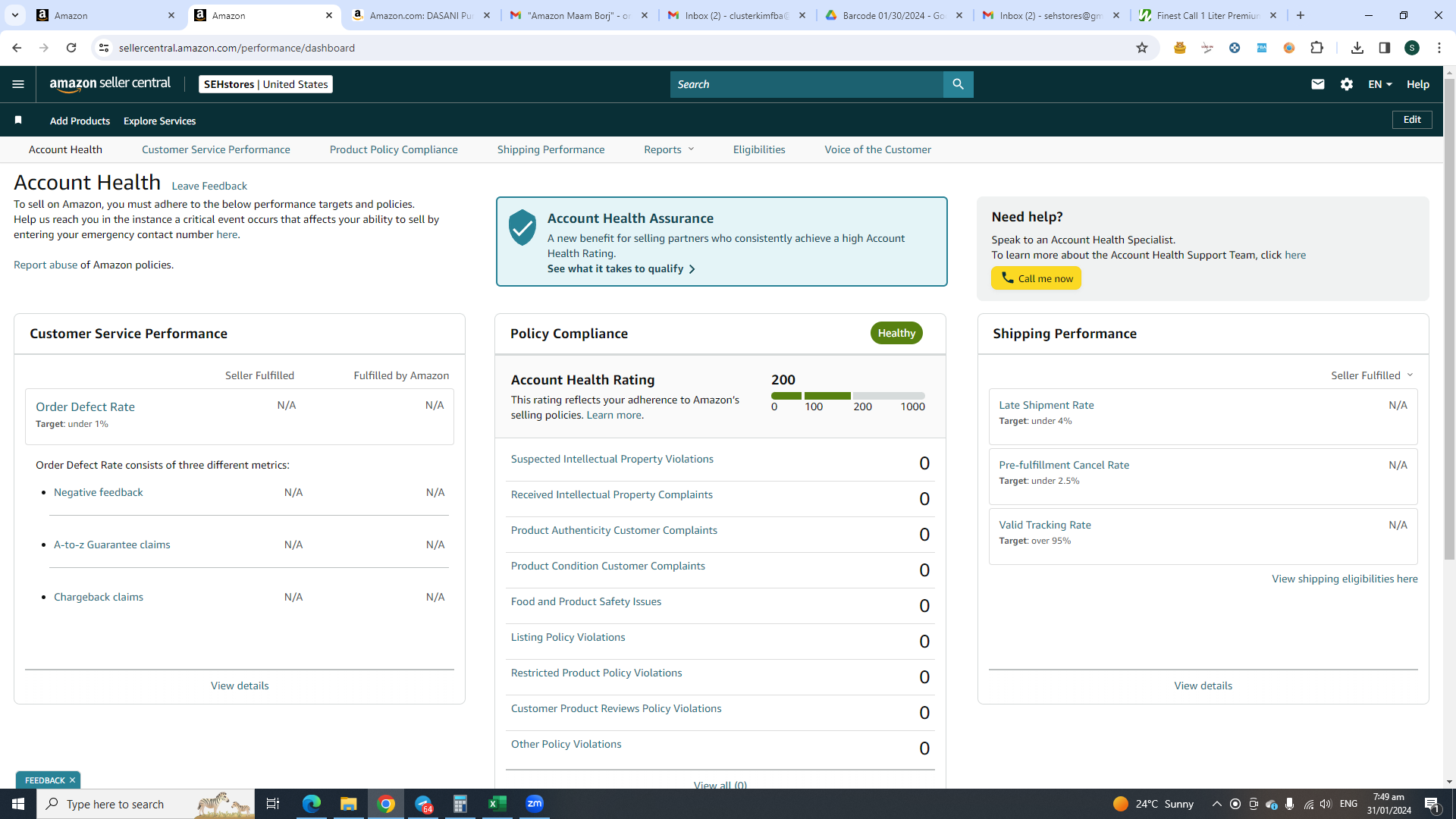Click the Windows Start button
Image resolution: width=1456 pixels, height=819 pixels.
point(18,804)
